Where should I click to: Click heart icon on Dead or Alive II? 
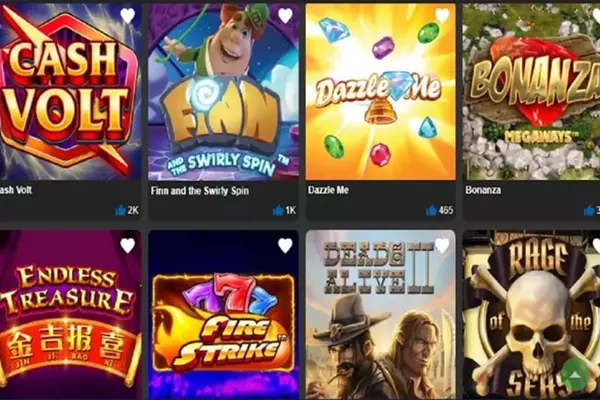coord(442,246)
